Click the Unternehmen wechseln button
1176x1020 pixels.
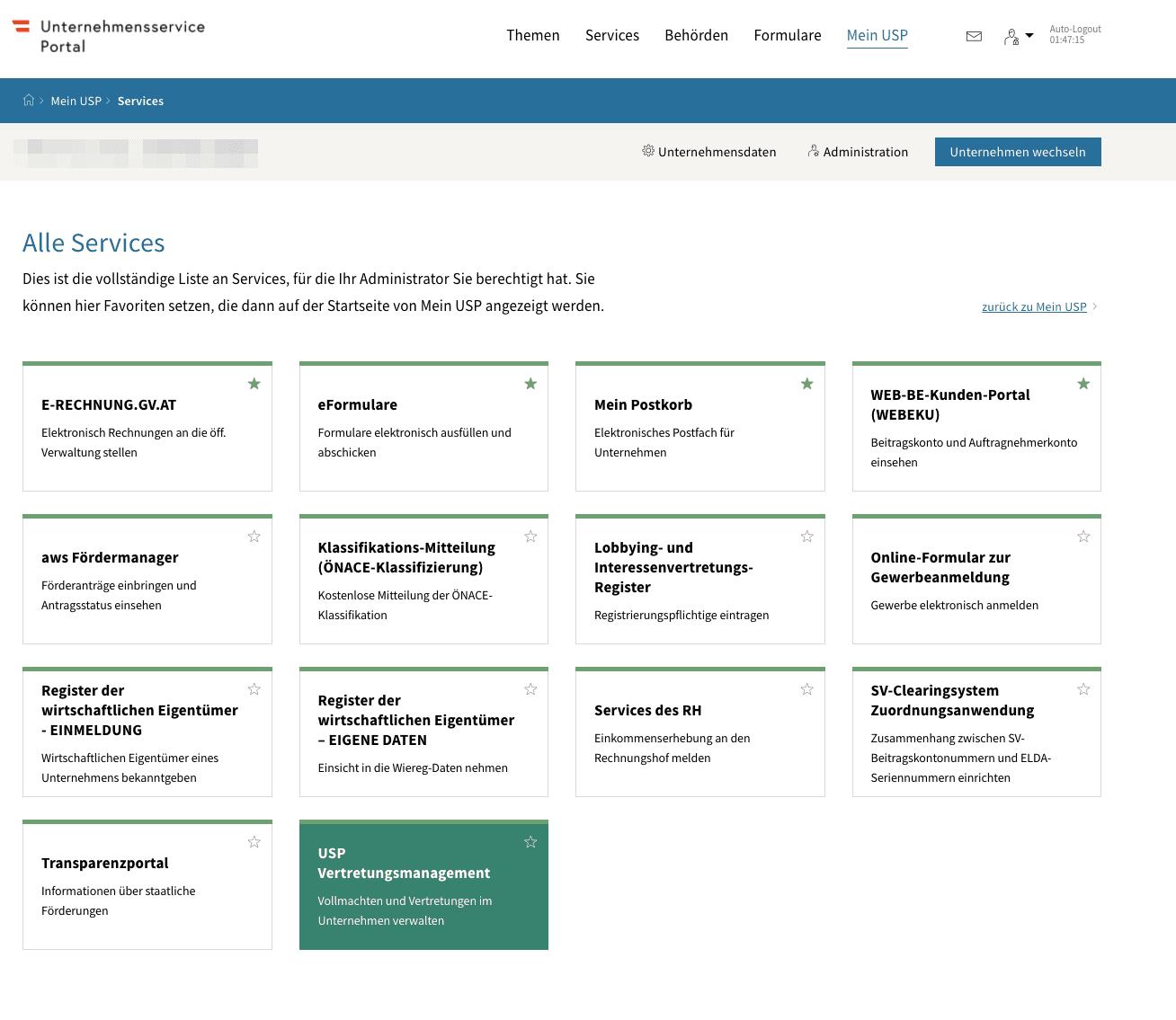click(1018, 152)
